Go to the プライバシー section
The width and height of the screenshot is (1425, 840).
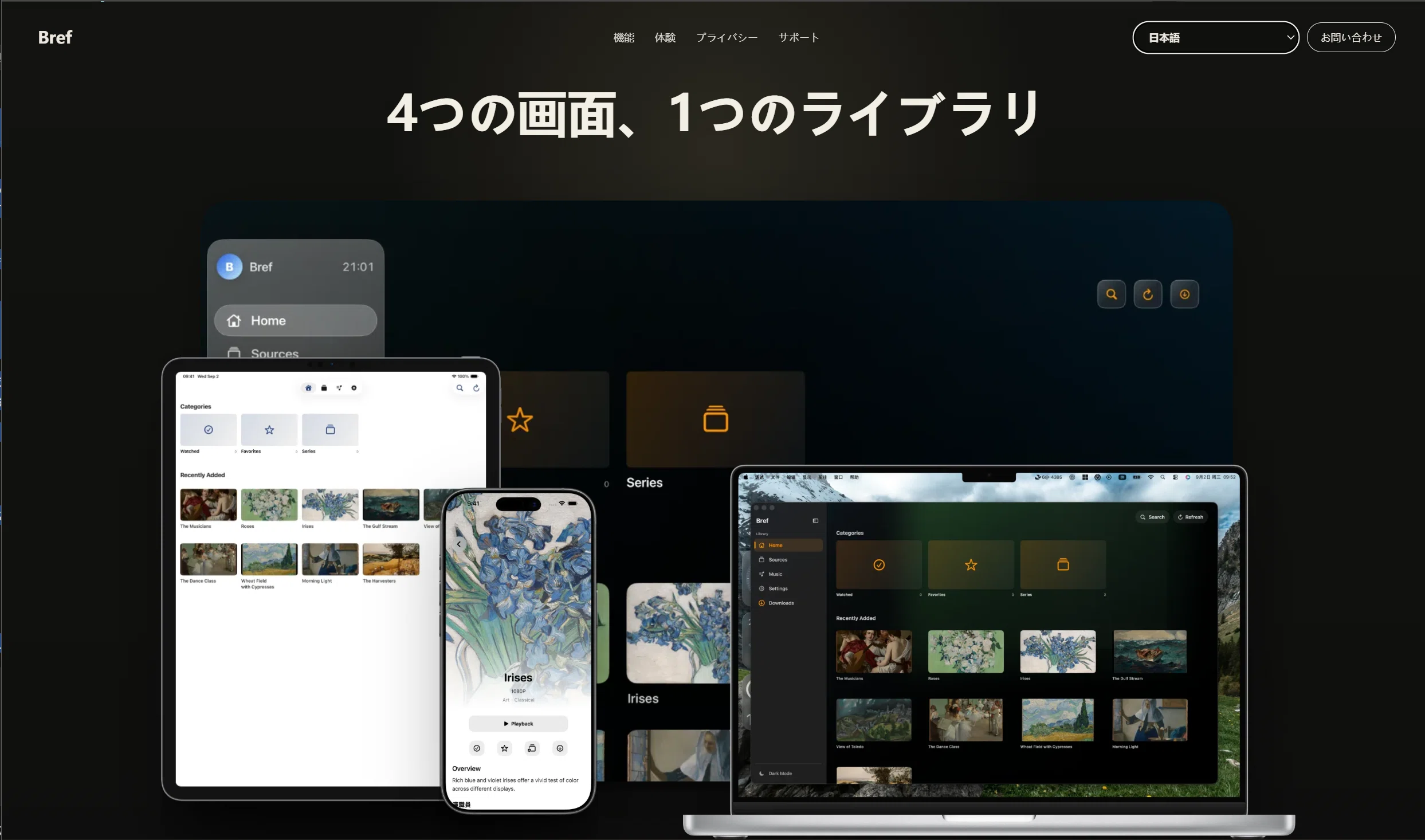point(727,37)
